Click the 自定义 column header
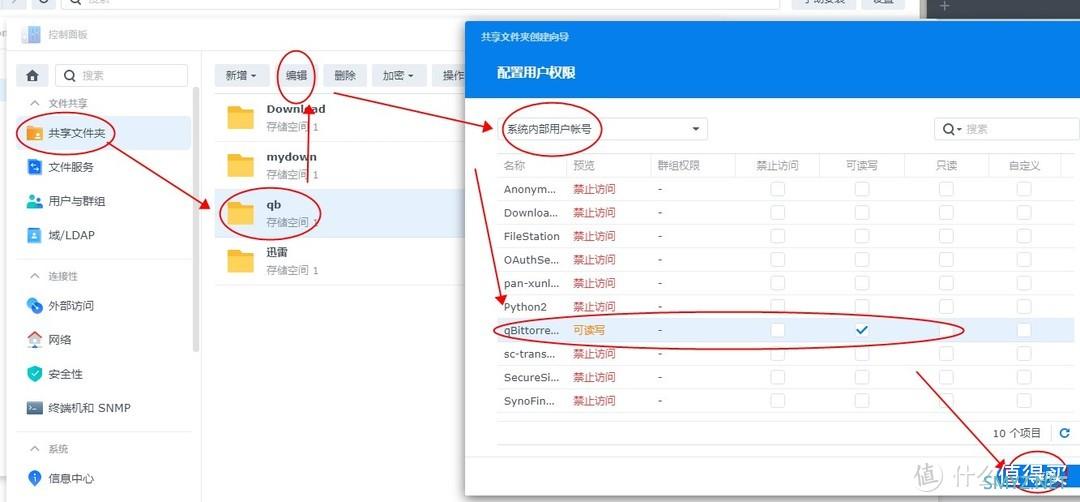1080x502 pixels. click(1024, 166)
